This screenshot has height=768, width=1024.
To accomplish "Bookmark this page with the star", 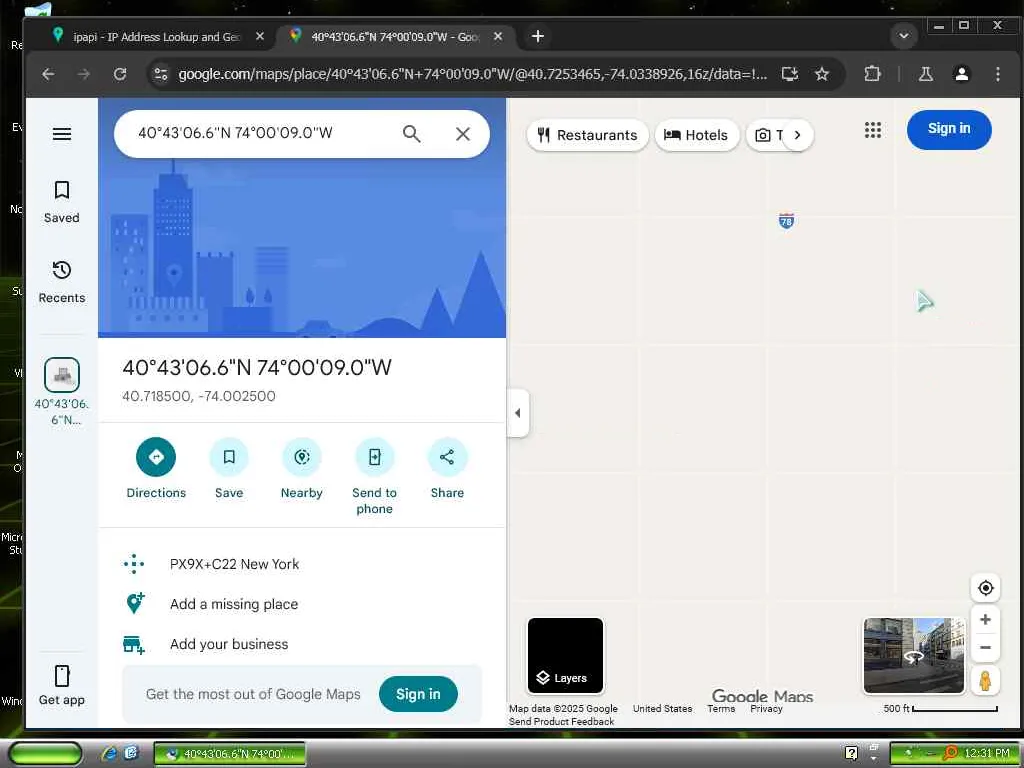I will [822, 74].
